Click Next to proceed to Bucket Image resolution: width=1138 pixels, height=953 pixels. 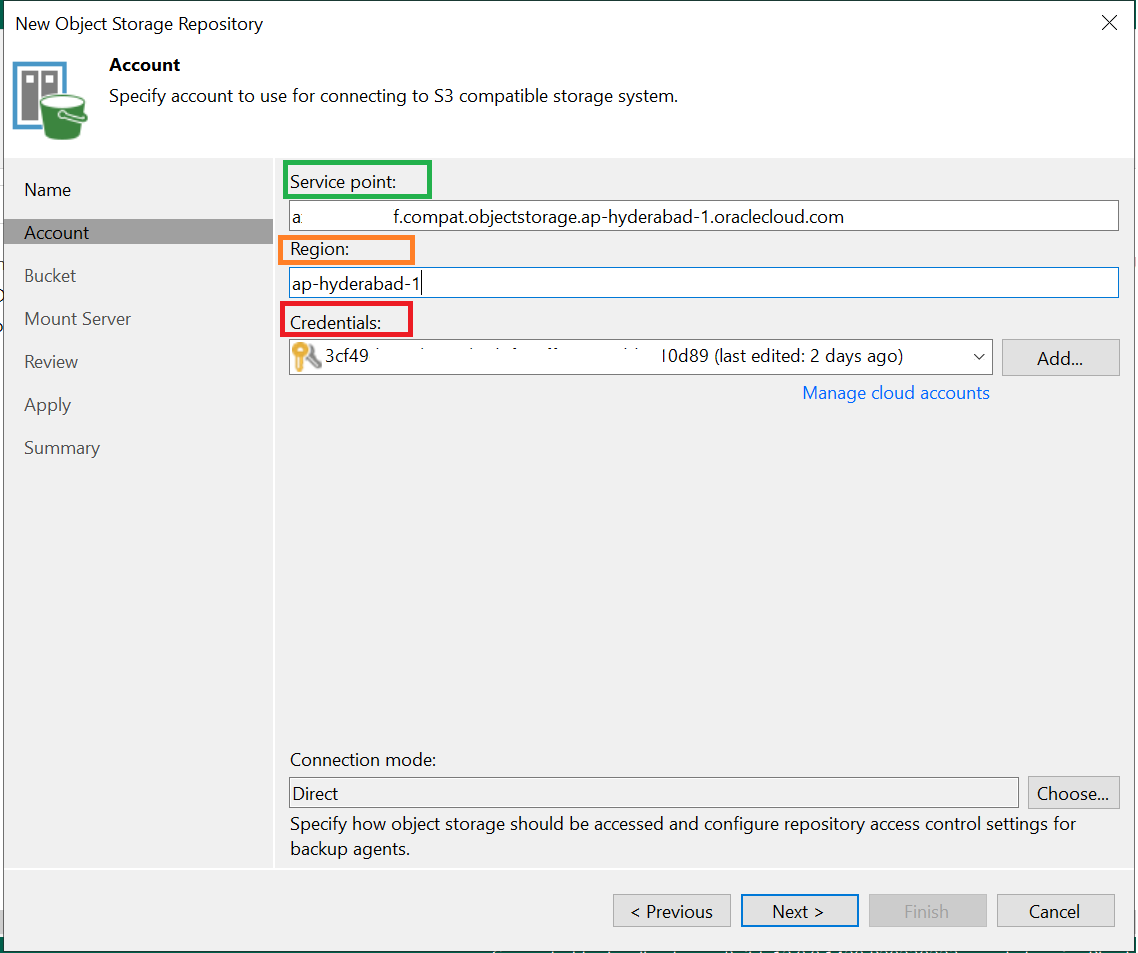tap(799, 910)
